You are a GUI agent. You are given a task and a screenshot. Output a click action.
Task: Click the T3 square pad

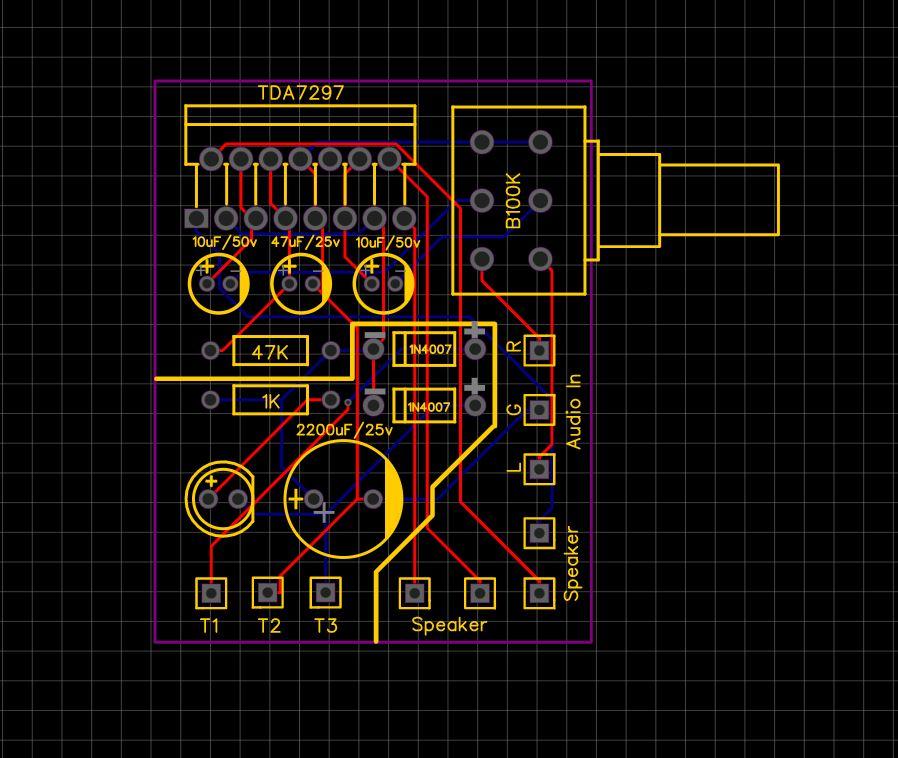pos(325,593)
